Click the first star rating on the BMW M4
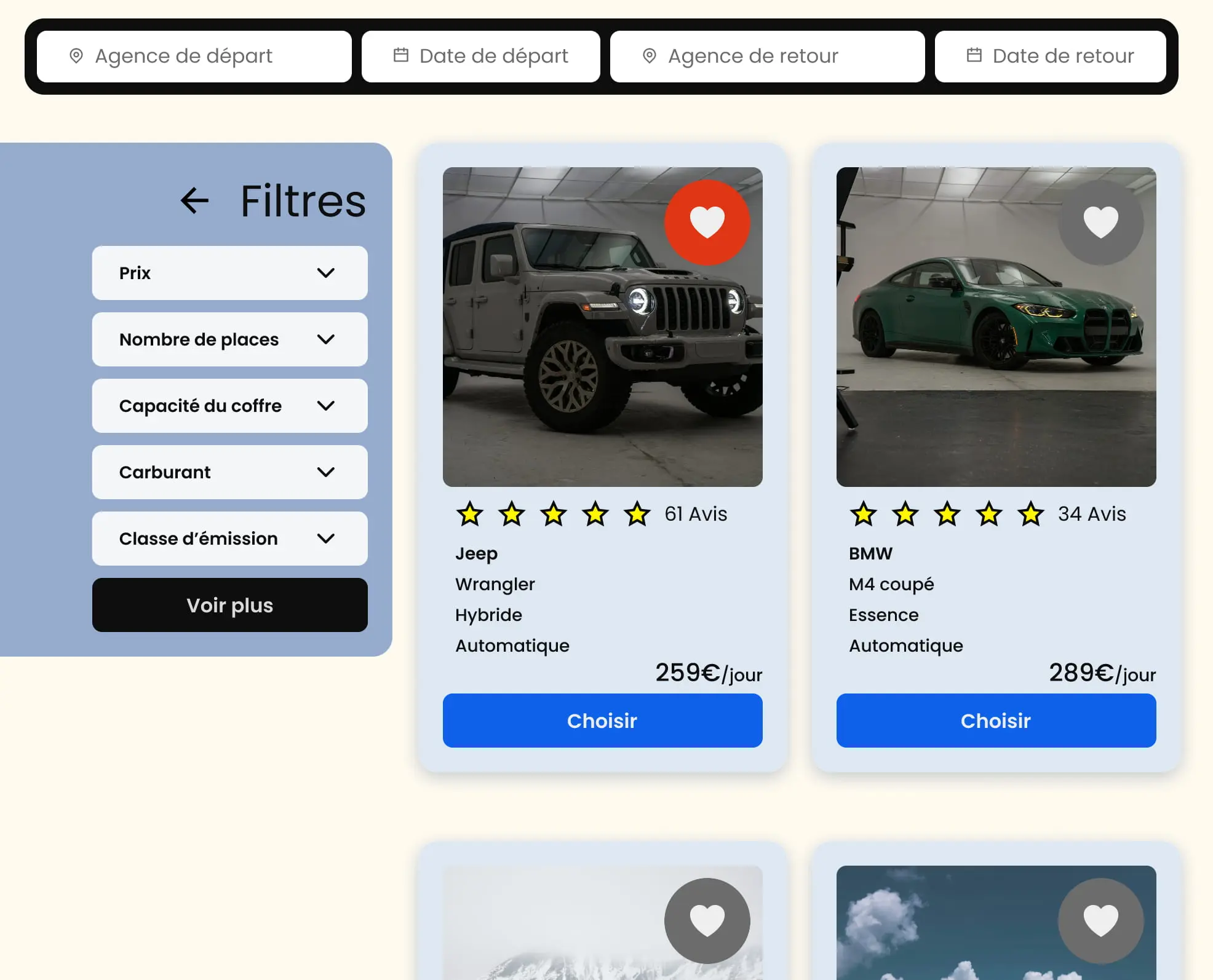This screenshot has width=1213, height=980. (x=862, y=514)
